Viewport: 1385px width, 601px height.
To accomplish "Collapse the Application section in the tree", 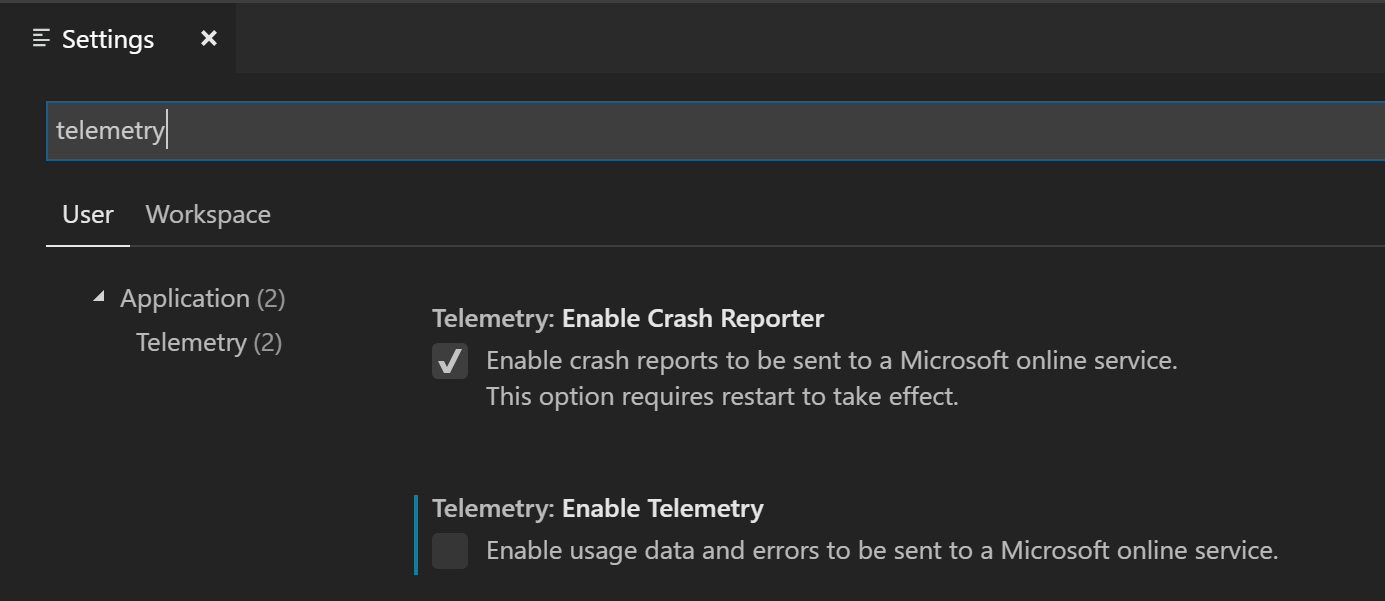I will (x=98, y=296).
